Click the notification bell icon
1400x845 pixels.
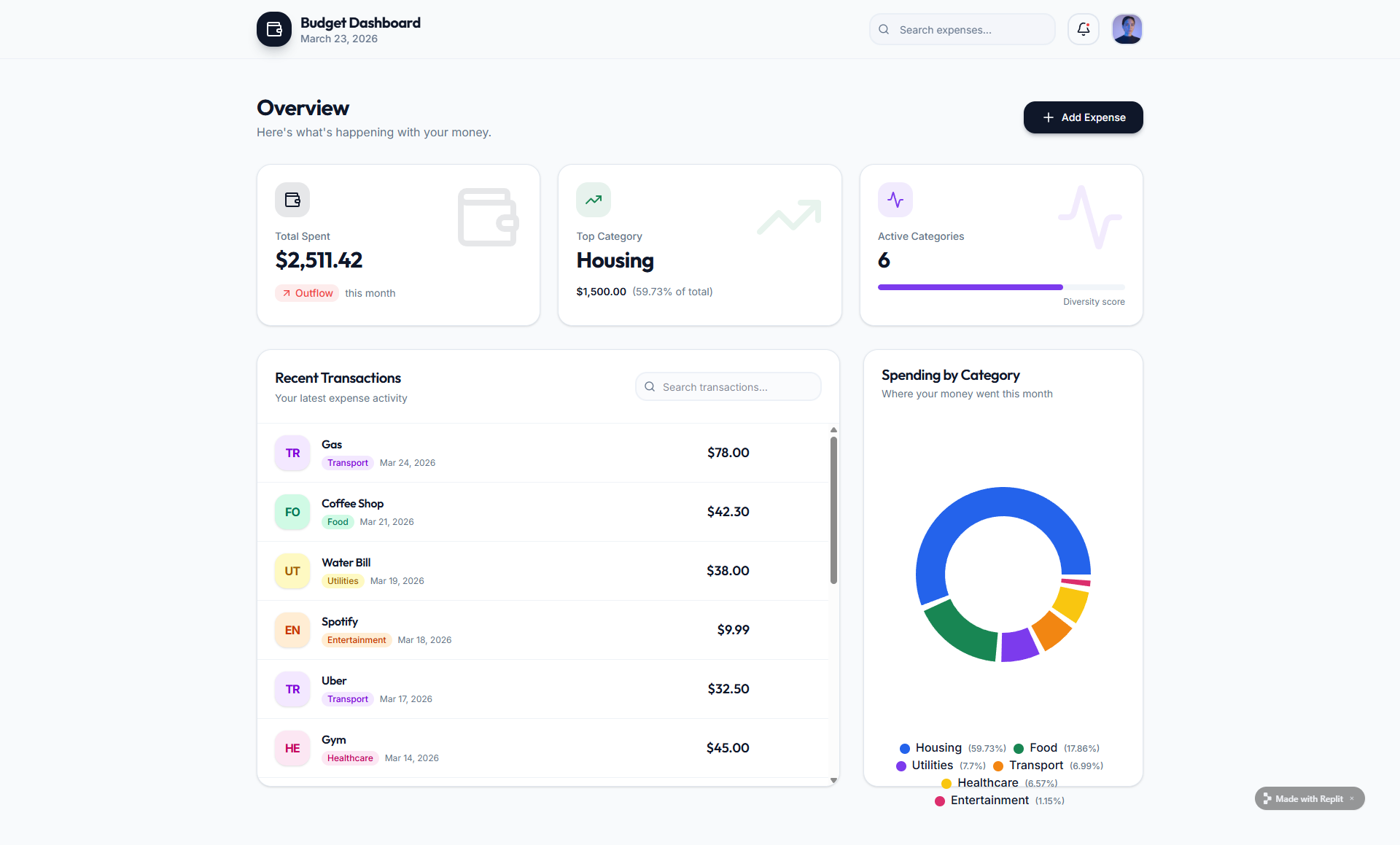[x=1083, y=29]
